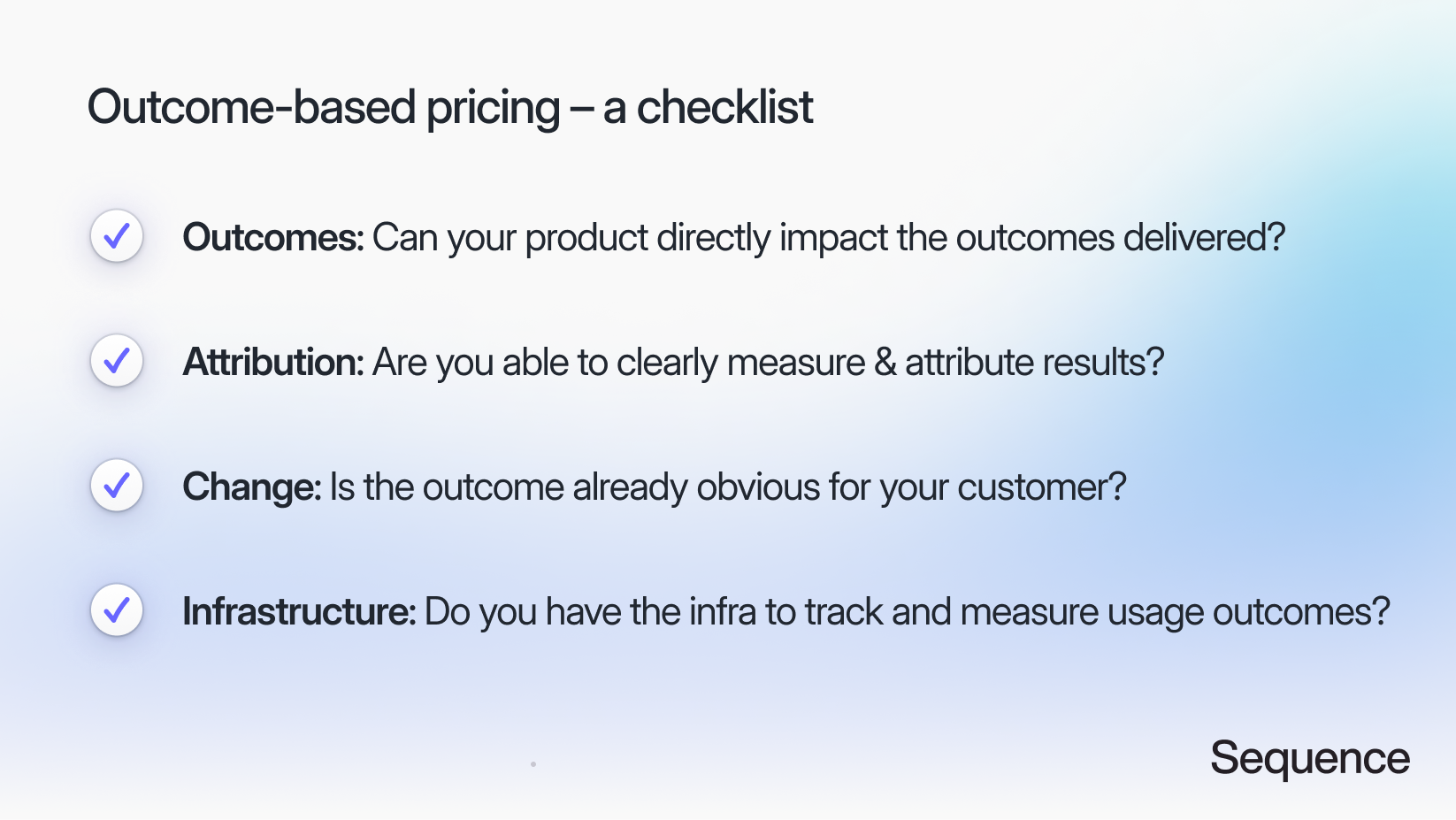Click "a checklist" in the slide title
1456x820 pixels.
[x=708, y=108]
